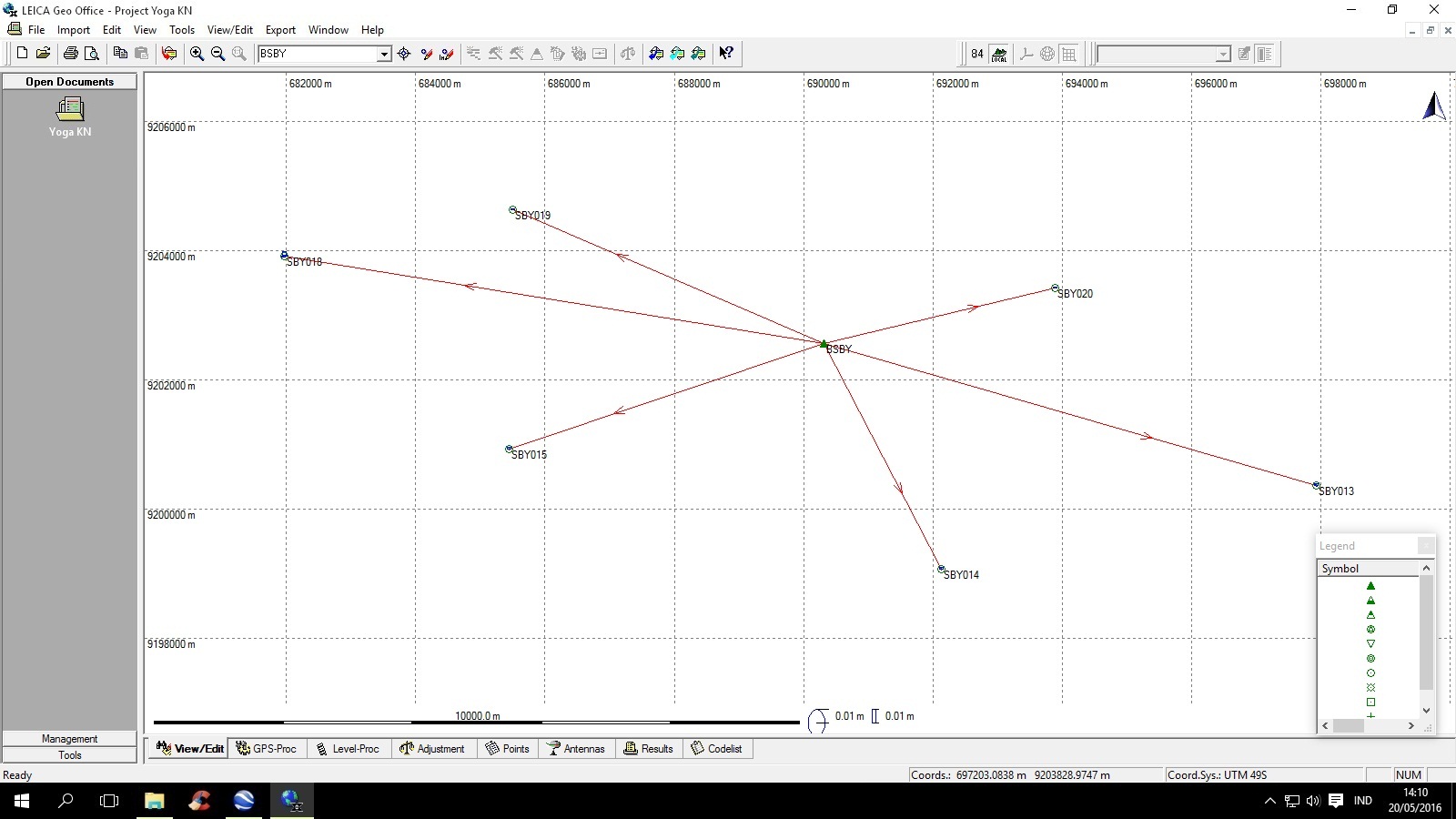
Task: Open the BSBY point dropdown list
Action: (386, 54)
